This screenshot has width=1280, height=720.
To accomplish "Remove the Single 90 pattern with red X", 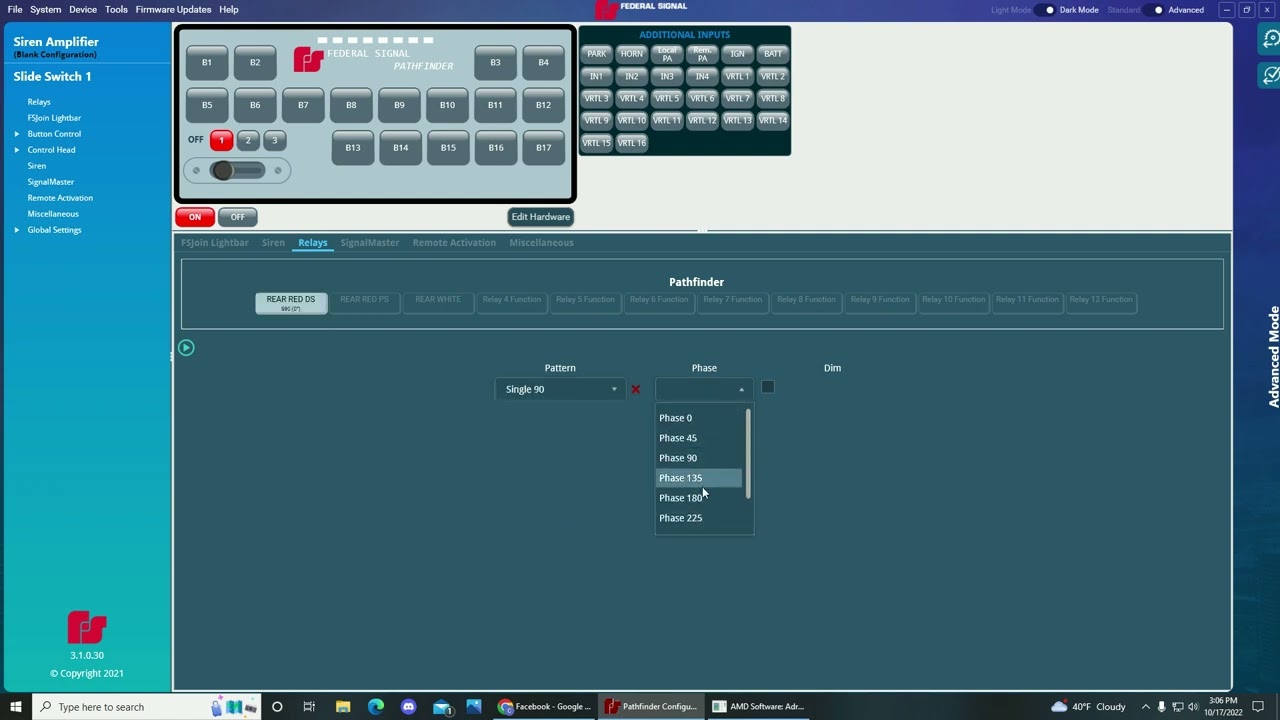I will [635, 389].
